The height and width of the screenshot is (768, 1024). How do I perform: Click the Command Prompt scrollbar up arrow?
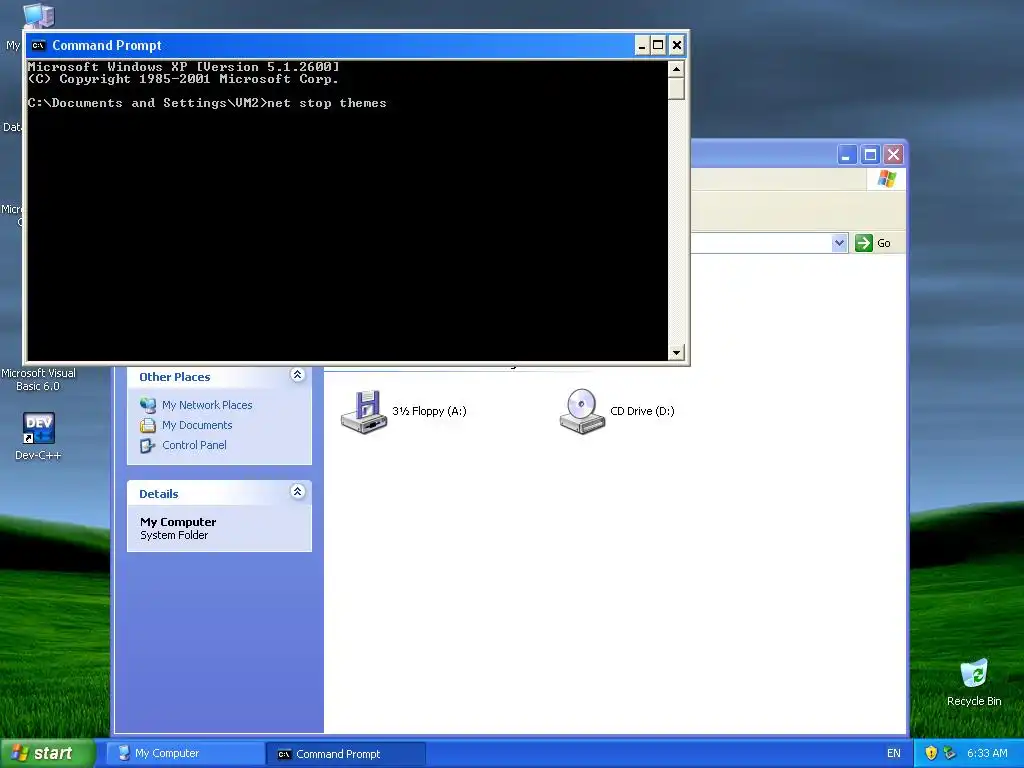pos(676,69)
